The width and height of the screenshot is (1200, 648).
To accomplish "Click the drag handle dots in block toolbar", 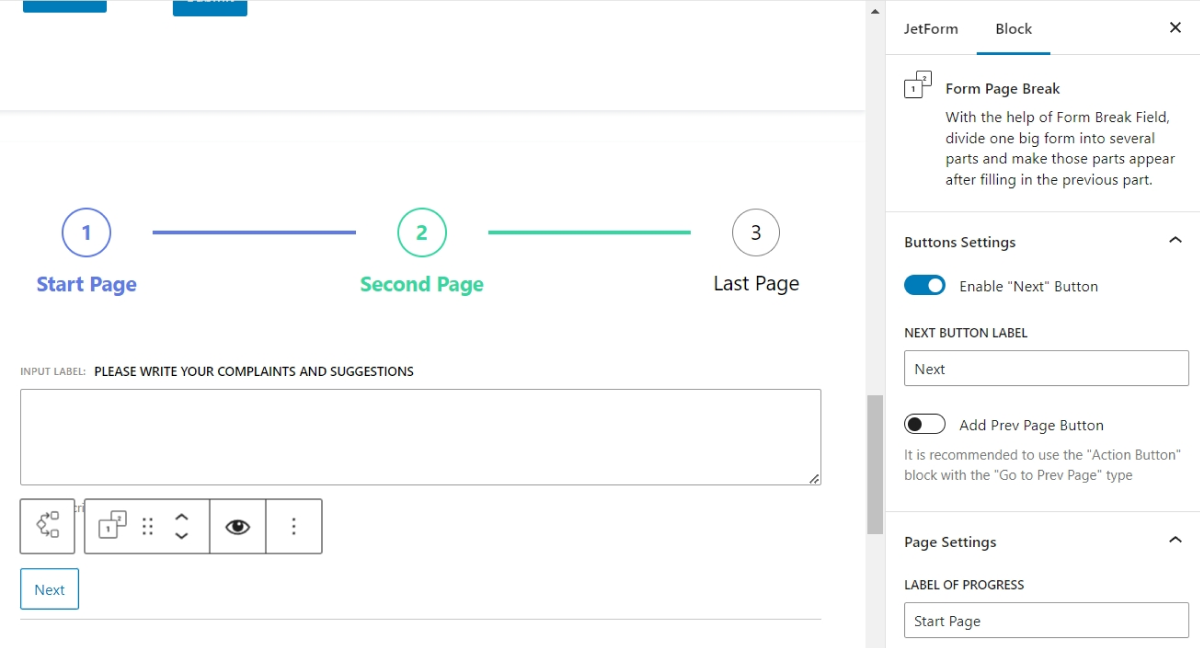I will 145,525.
